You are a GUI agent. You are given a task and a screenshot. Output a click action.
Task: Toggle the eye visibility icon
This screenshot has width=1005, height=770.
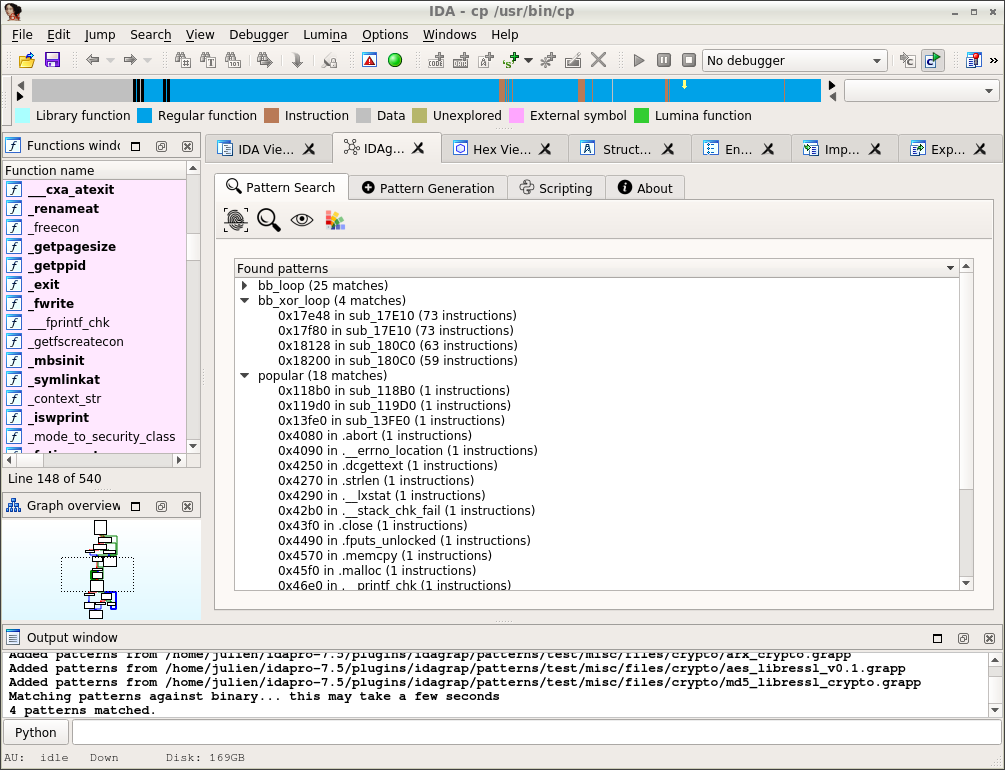click(302, 220)
